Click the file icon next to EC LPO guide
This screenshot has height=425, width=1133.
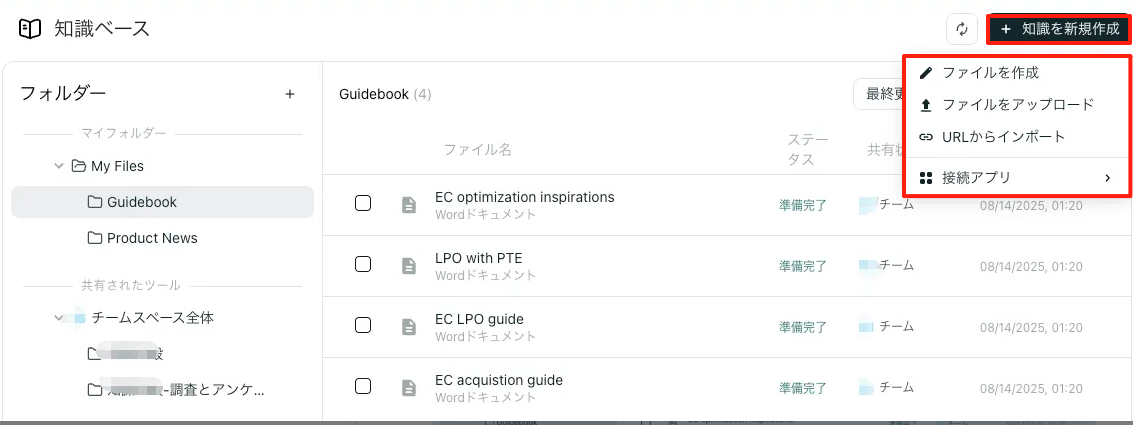pos(408,326)
